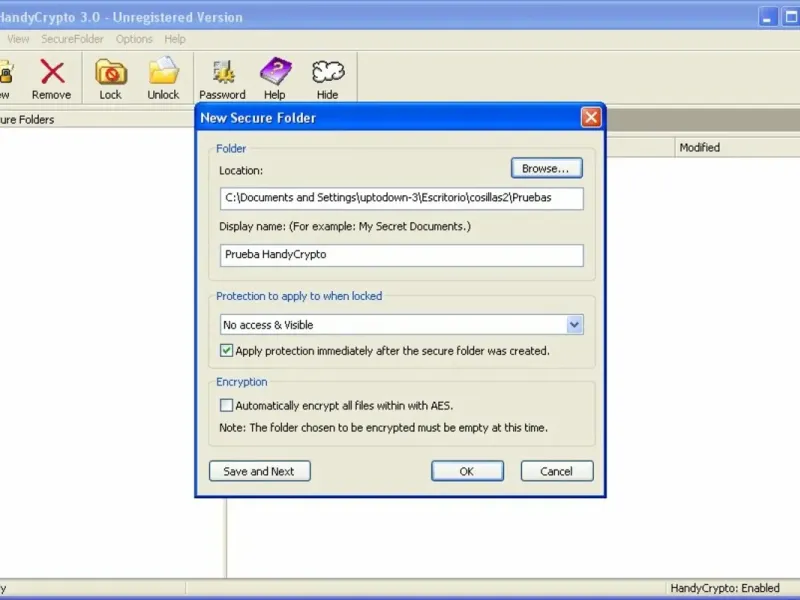Click the HandyCrypto: Enabled status text
This screenshot has width=800, height=600.
(725, 588)
